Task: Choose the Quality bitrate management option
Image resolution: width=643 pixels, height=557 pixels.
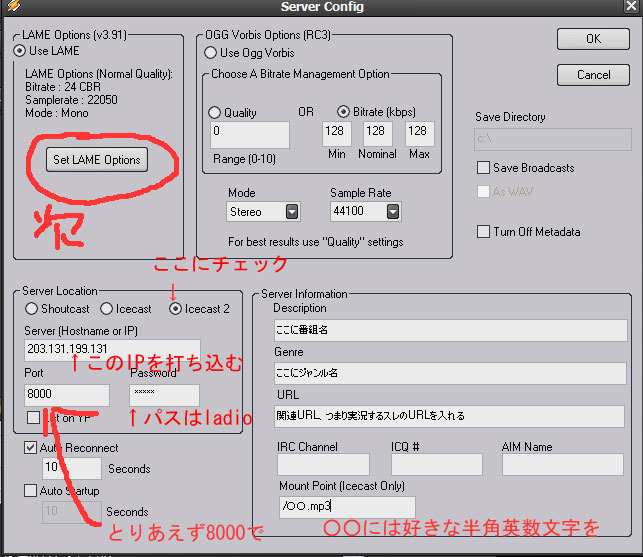Action: (215, 113)
